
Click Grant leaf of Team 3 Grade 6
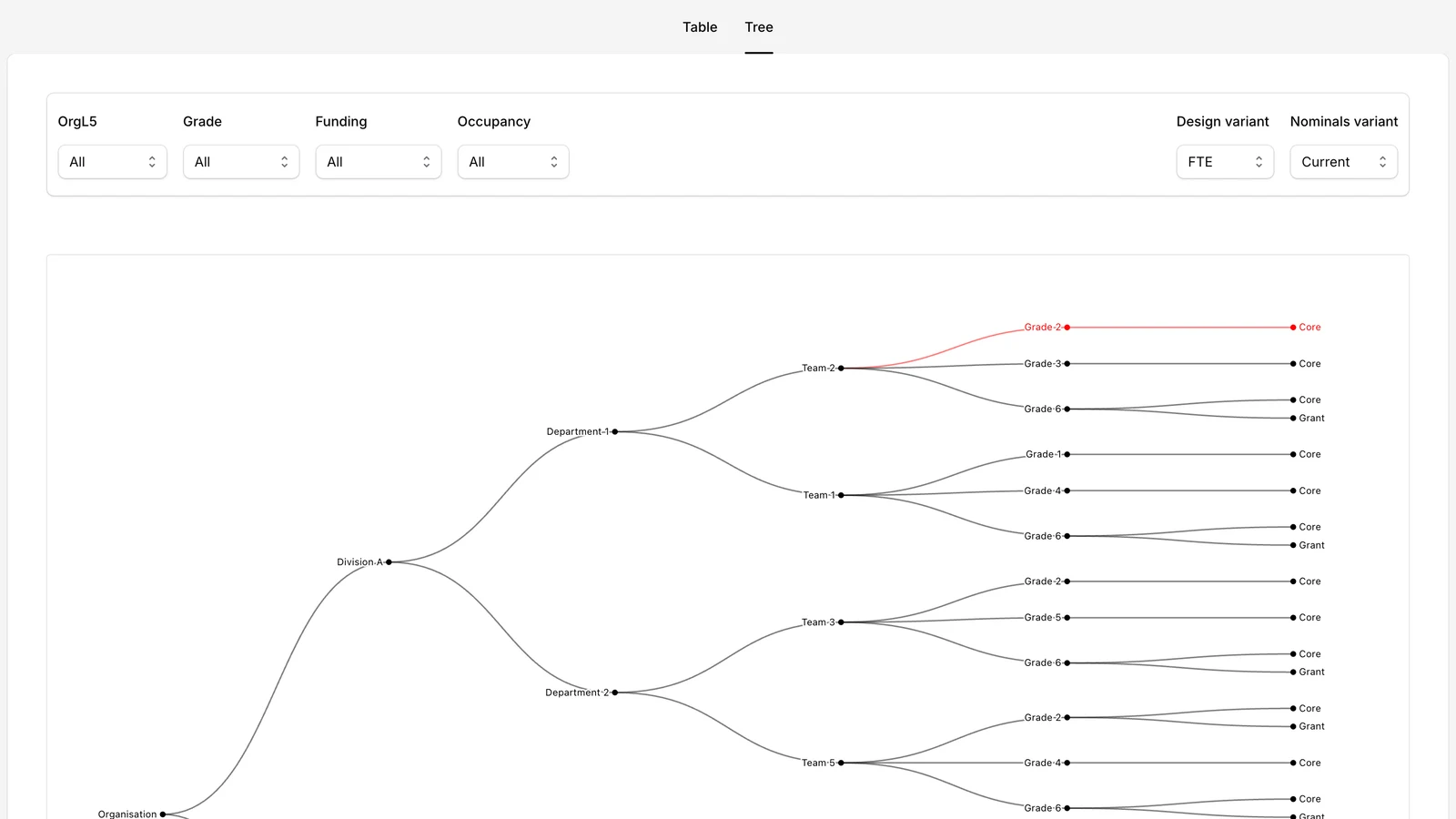point(1293,672)
